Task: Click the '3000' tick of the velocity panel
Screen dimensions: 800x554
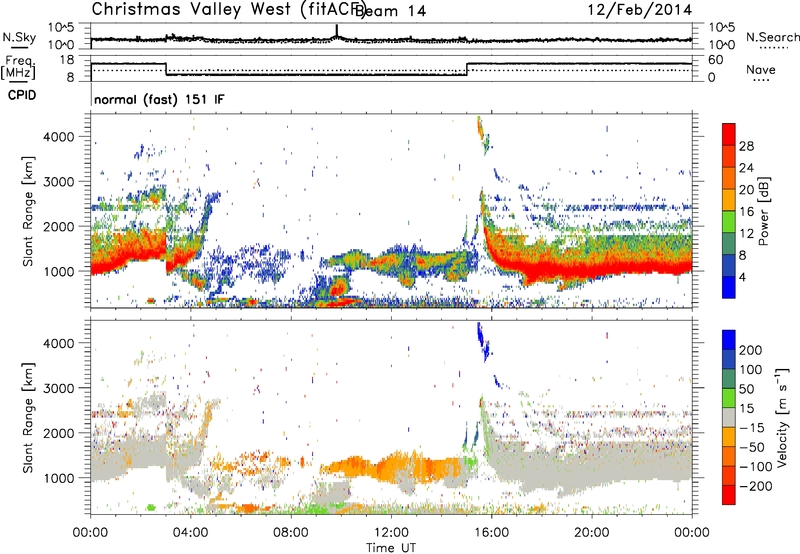Action: [x=59, y=388]
